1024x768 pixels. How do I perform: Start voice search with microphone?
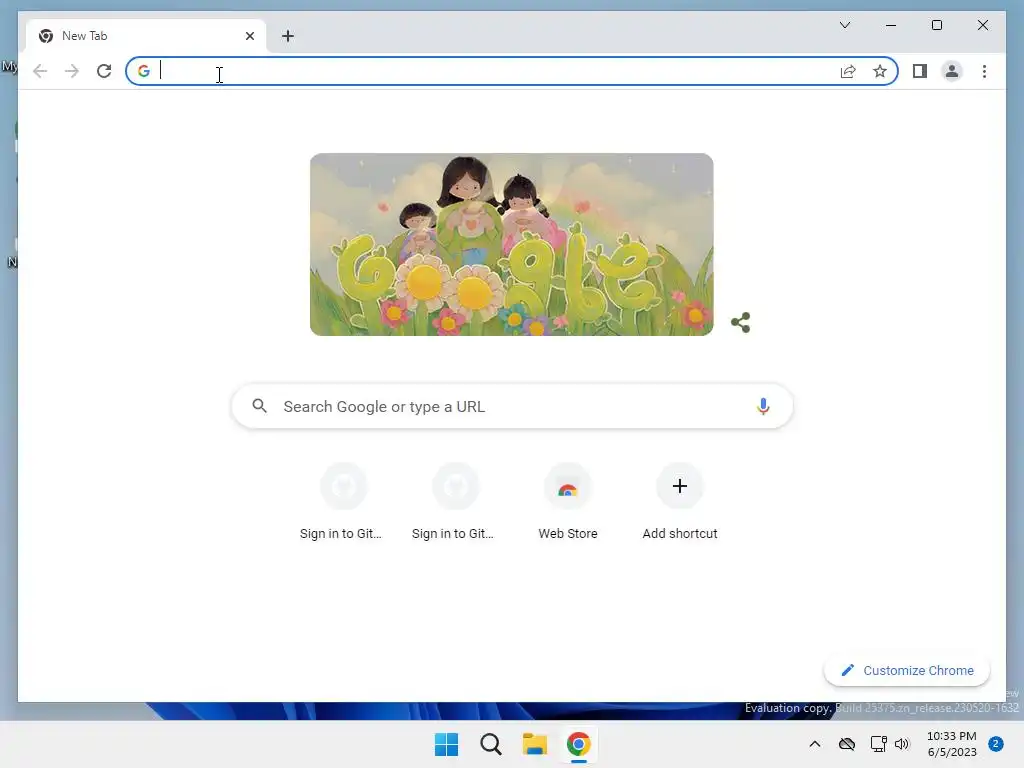763,406
